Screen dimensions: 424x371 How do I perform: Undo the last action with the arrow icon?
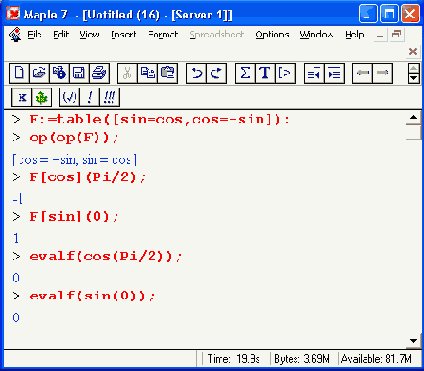(x=196, y=73)
